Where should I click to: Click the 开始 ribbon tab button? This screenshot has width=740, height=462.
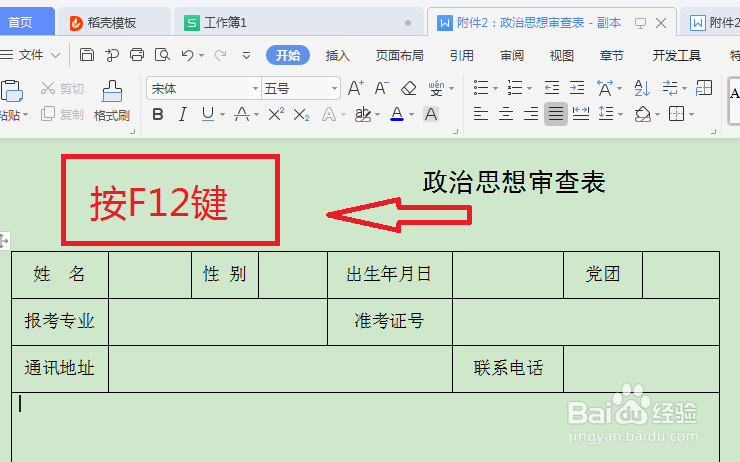(x=288, y=55)
